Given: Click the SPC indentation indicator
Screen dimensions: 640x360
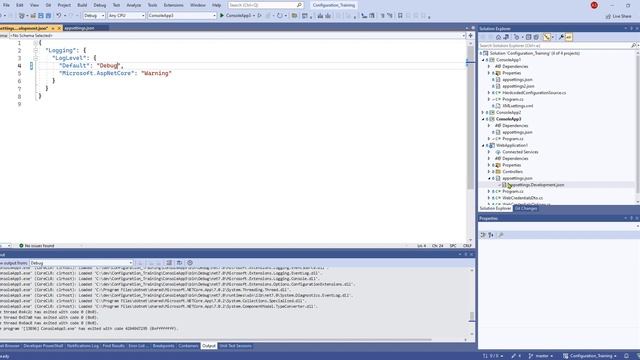Looking at the screenshot, I should click(453, 246).
